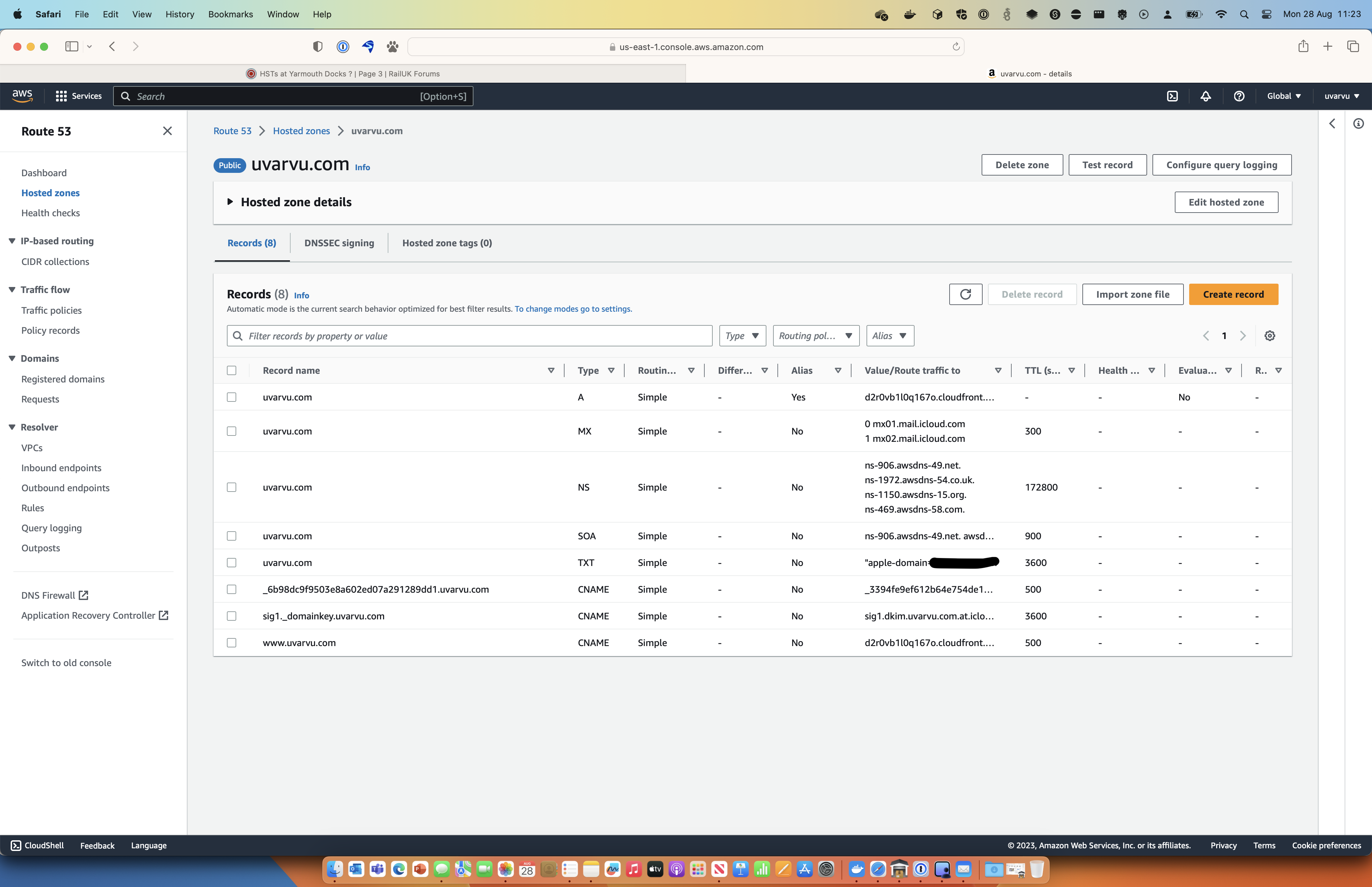This screenshot has height=887, width=1372.
Task: Open Control Center in menu bar
Action: click(1267, 14)
